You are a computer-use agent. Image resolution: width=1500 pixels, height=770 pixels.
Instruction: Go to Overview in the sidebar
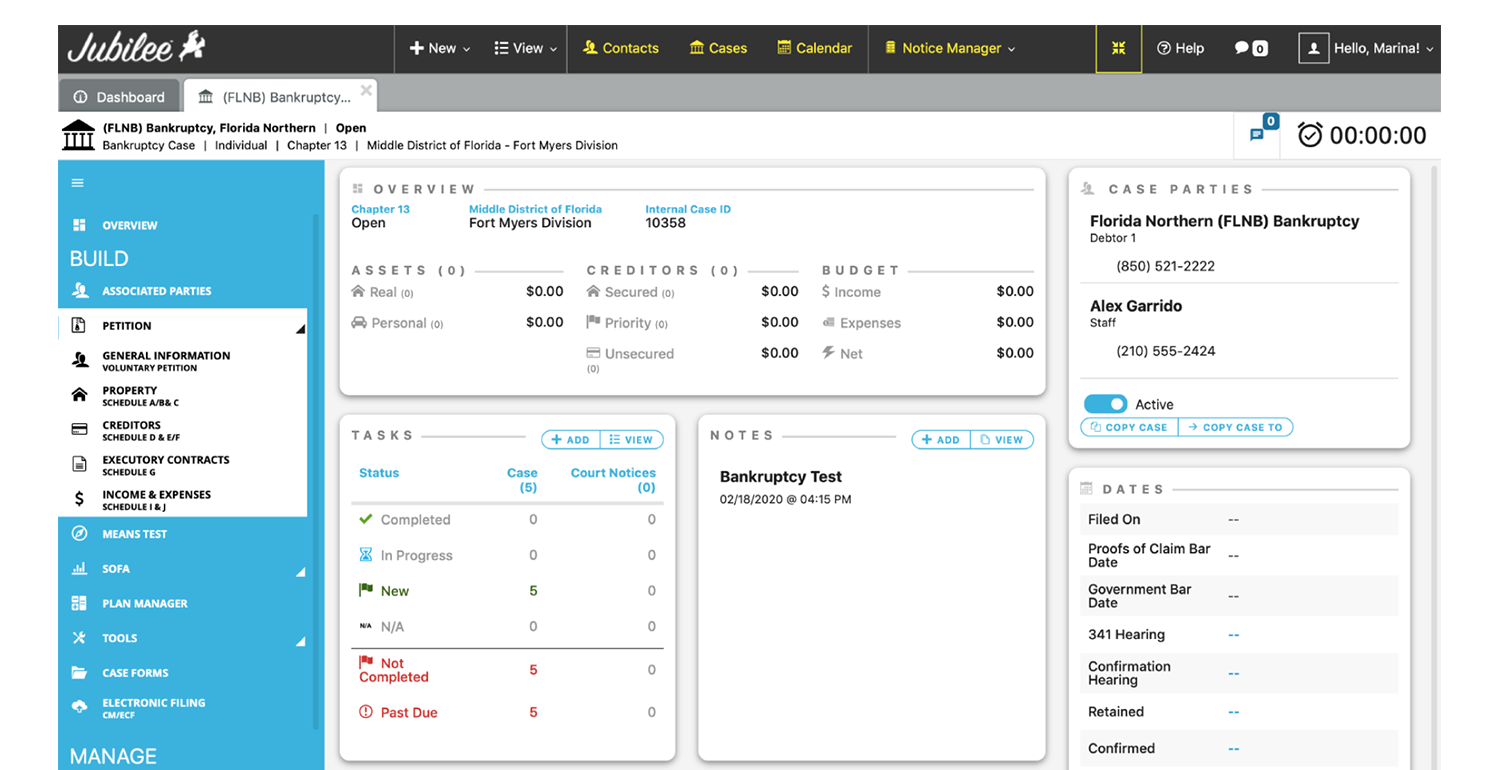[x=130, y=226]
